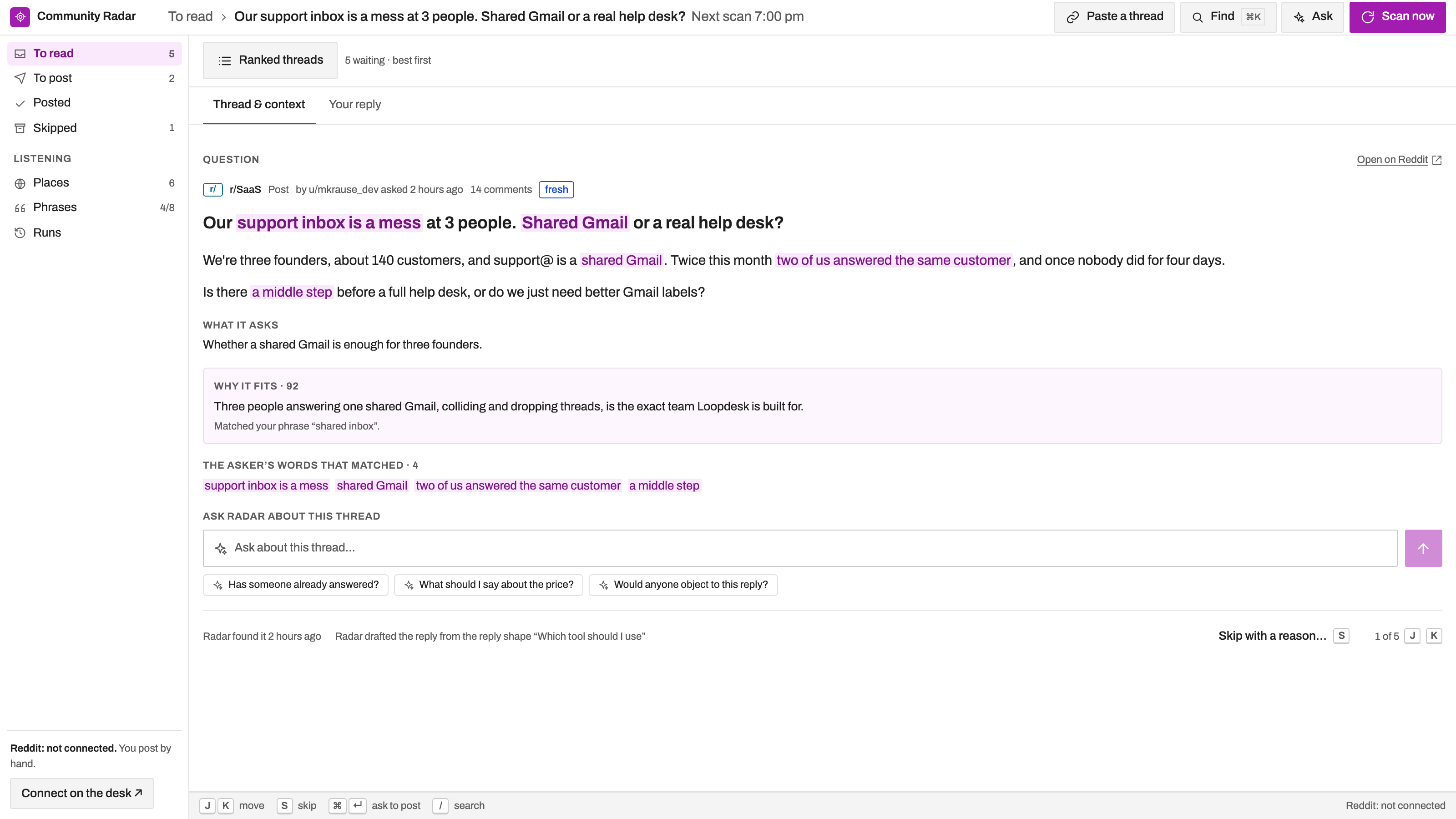Open the To post list
The image size is (1456, 819).
(94, 78)
